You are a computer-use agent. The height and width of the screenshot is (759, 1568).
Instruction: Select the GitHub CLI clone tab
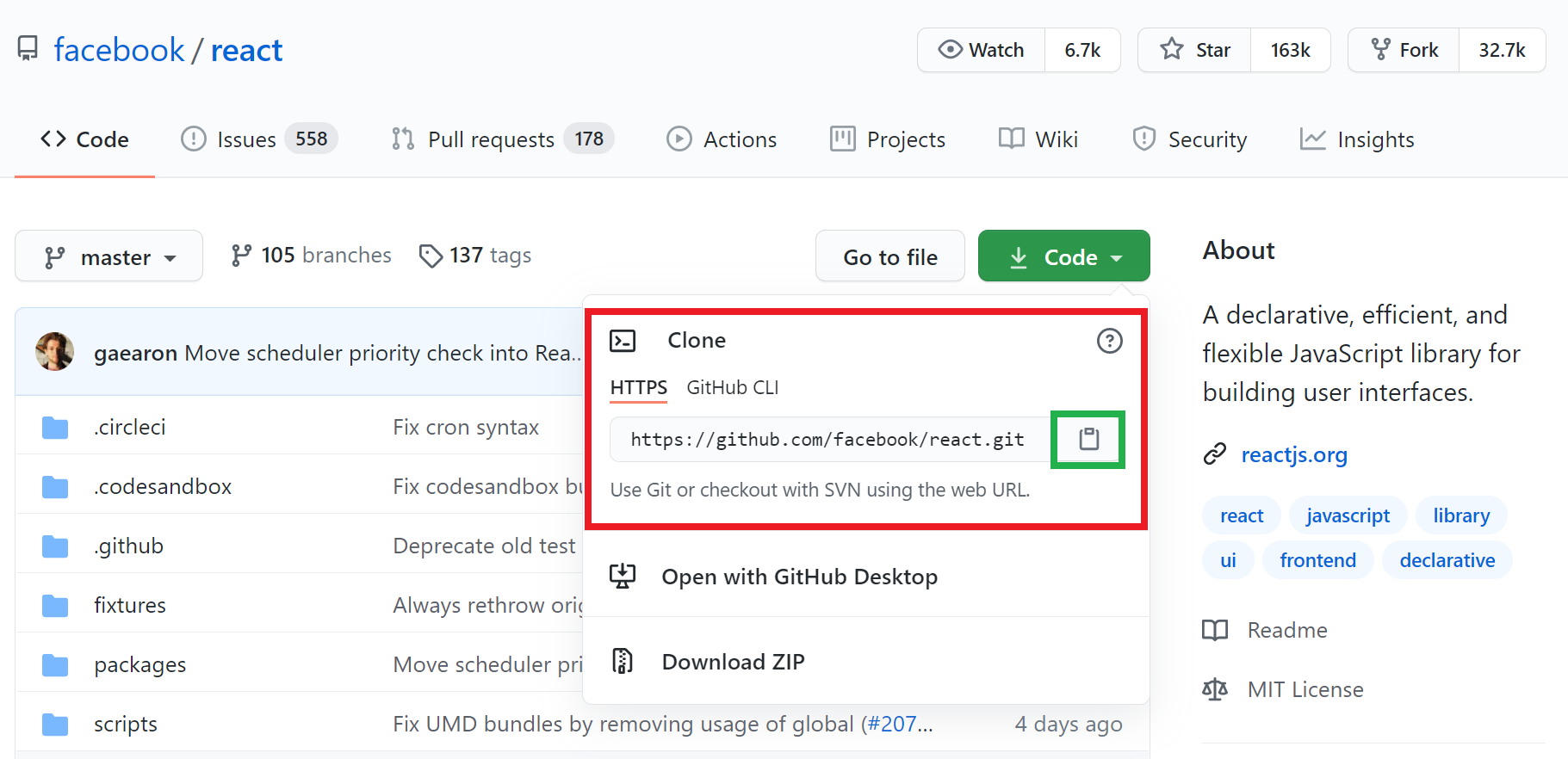pyautogui.click(x=733, y=387)
